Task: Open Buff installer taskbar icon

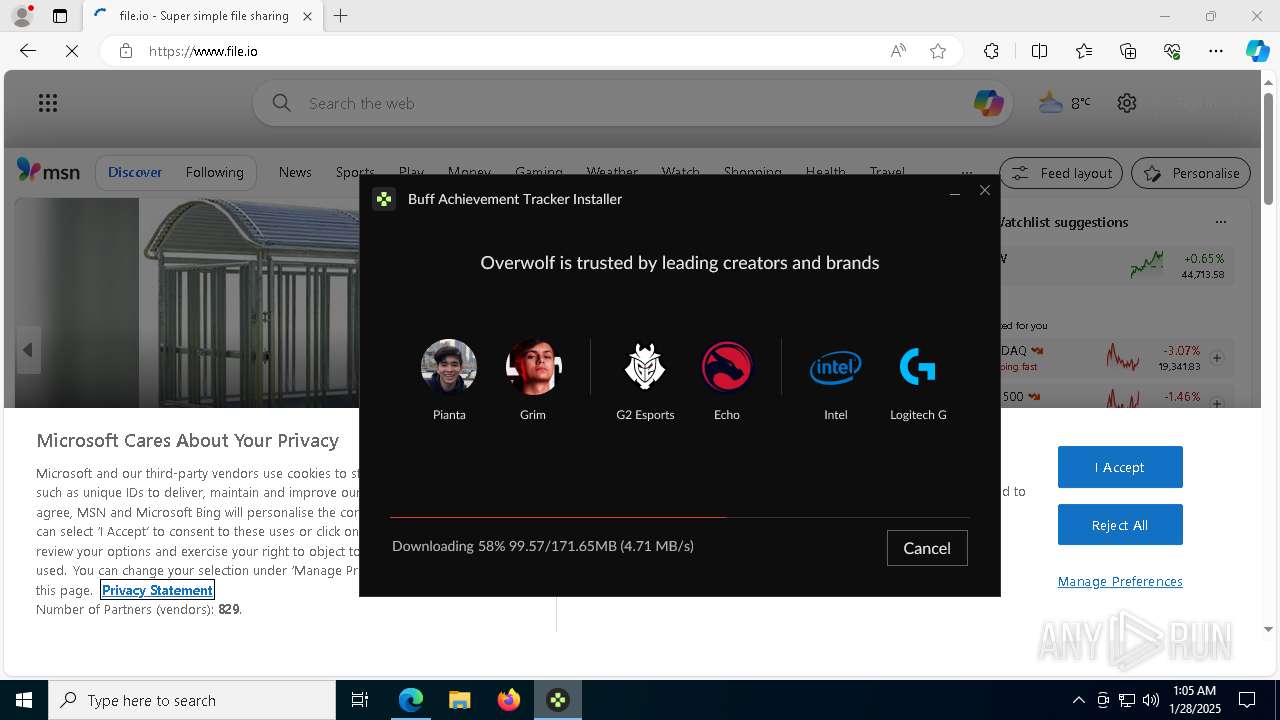Action: point(558,700)
